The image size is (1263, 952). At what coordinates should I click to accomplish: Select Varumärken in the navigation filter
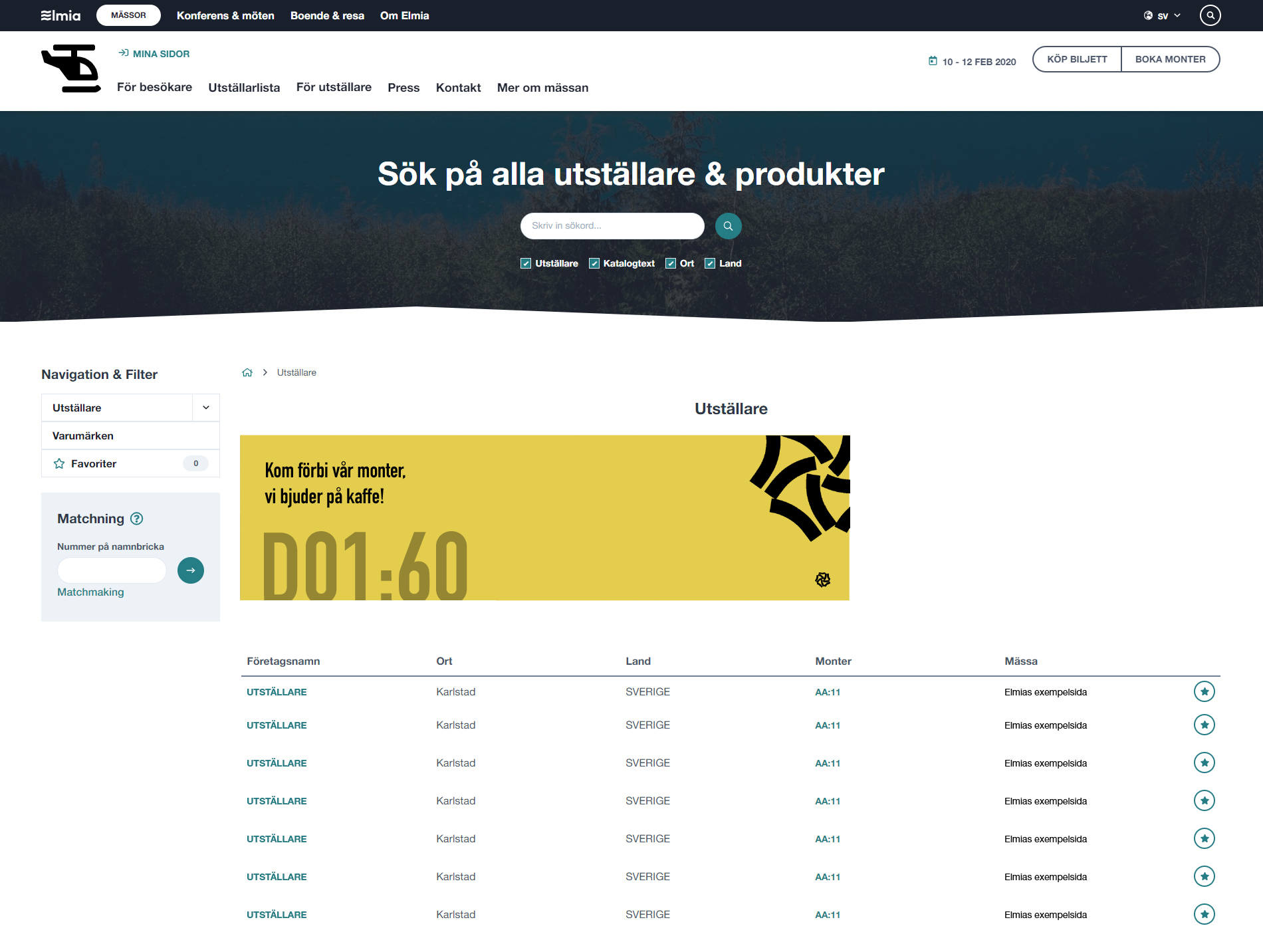[130, 435]
